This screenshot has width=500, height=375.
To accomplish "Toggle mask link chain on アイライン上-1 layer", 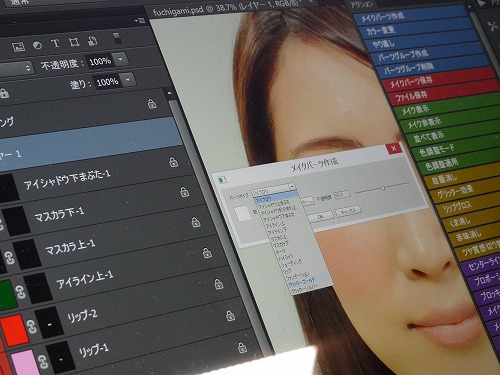I will pyautogui.click(x=21, y=292).
